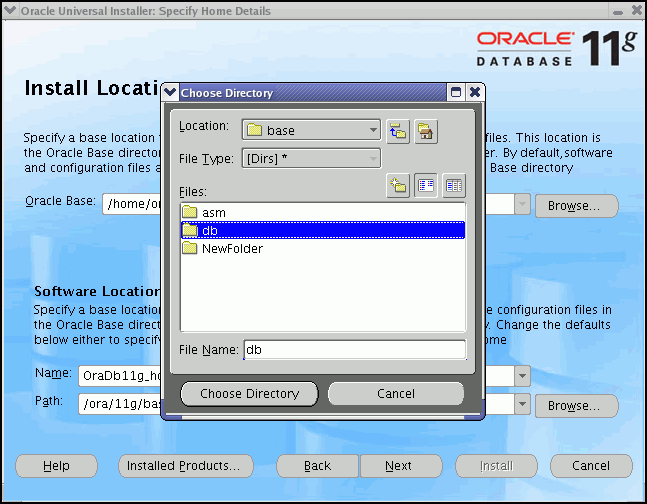Click asm folder icon in Files list
This screenshot has height=504, width=647.
tap(190, 212)
